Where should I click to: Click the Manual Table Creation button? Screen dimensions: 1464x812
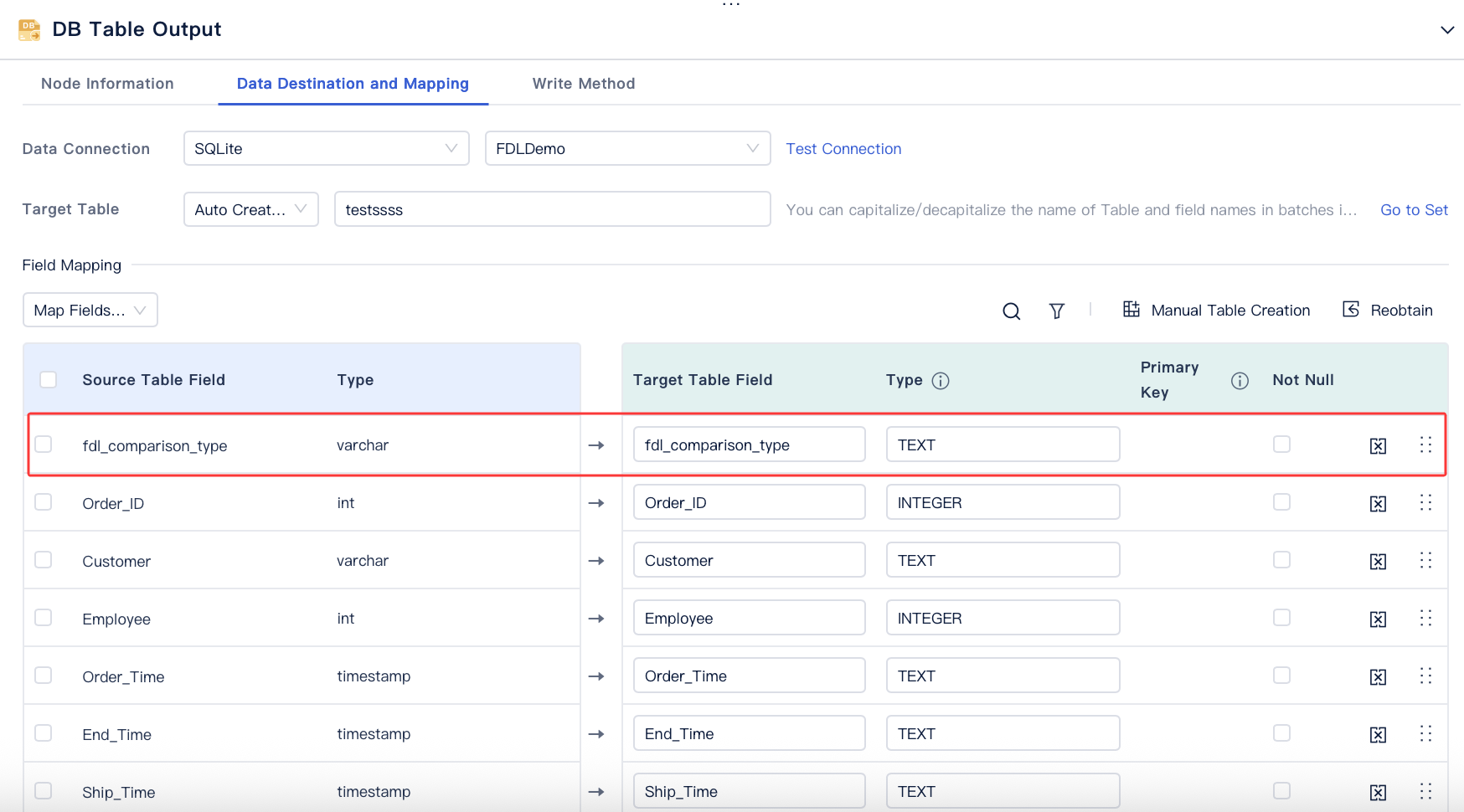[1216, 310]
